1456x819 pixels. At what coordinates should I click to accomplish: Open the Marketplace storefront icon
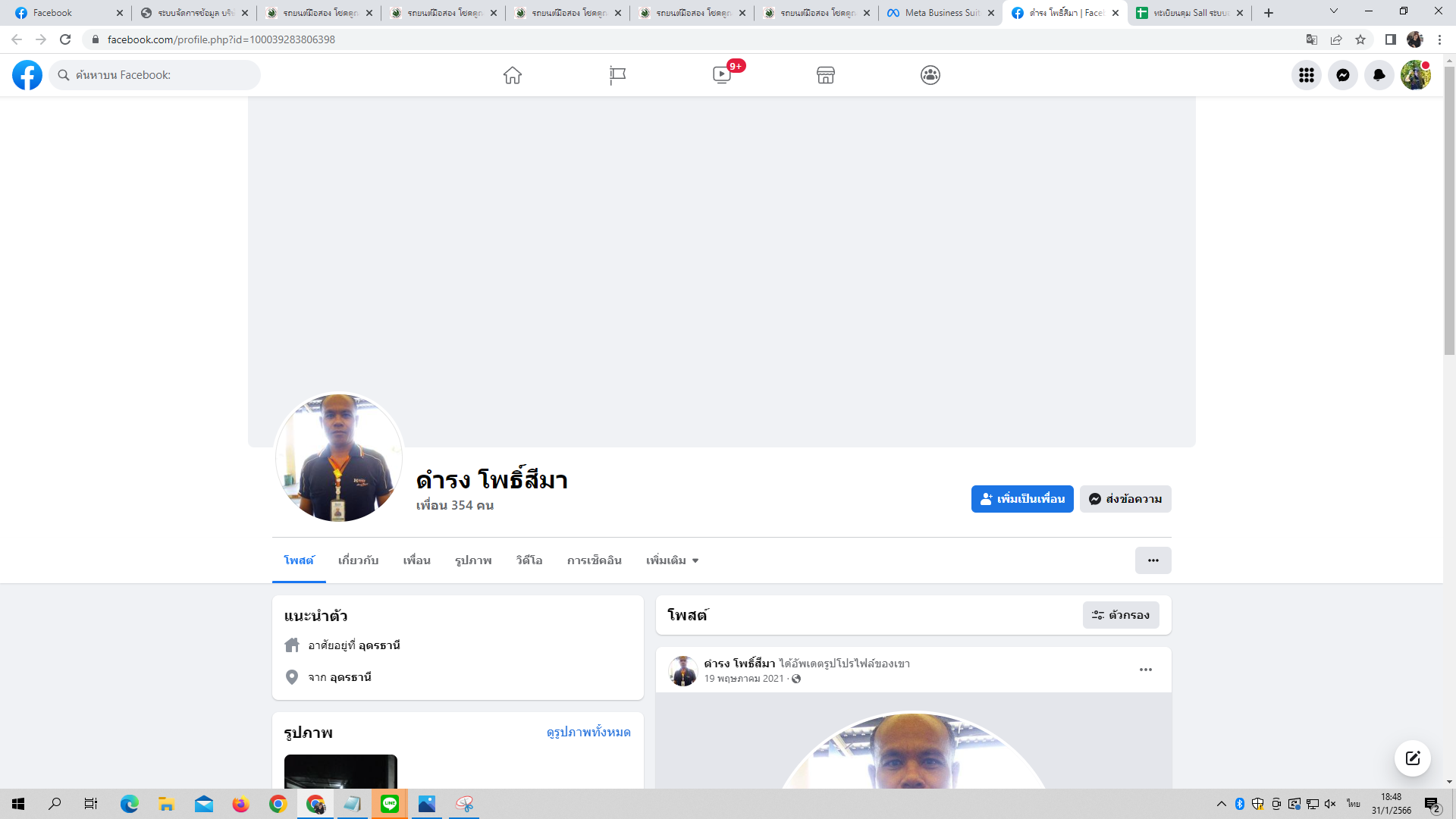(826, 75)
